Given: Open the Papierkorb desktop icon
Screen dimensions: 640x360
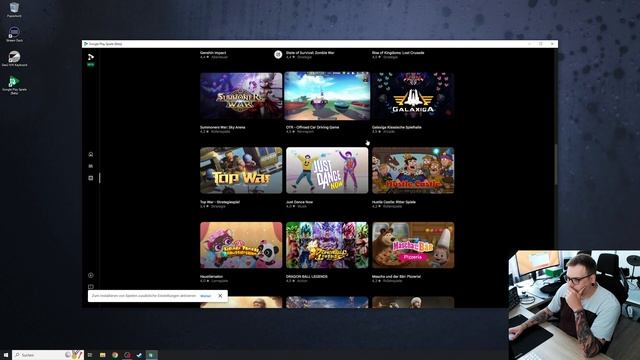Looking at the screenshot, I should point(14,10).
